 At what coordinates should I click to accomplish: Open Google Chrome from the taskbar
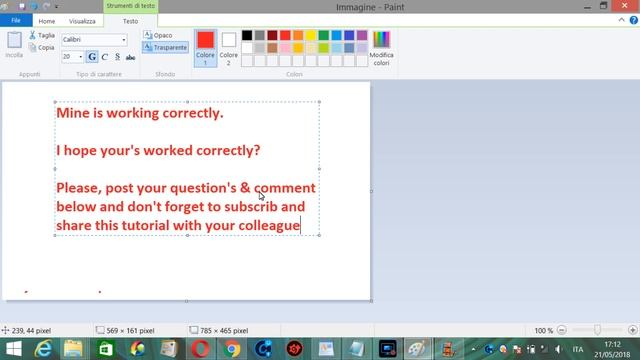click(231, 349)
